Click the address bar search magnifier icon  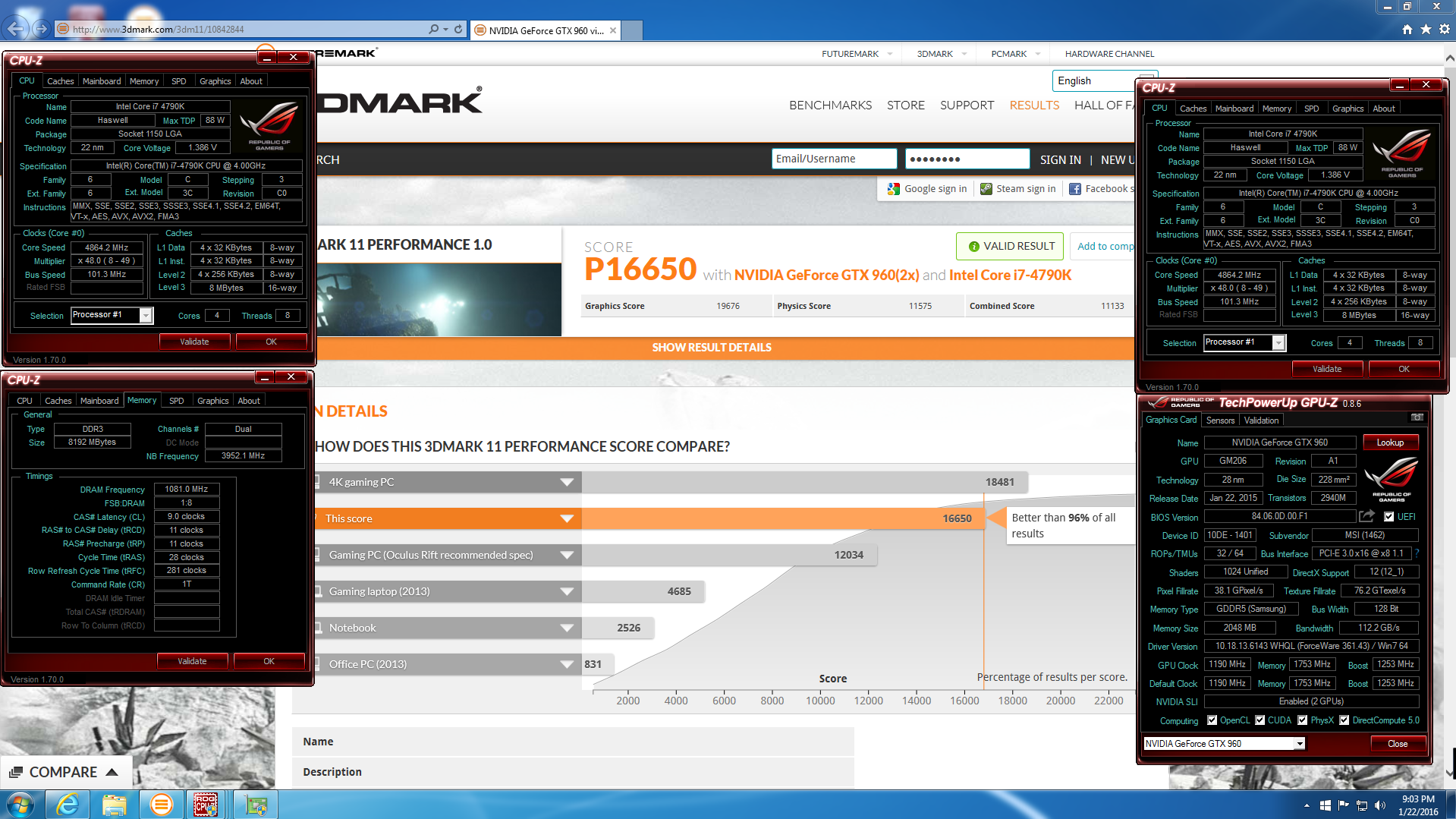(x=433, y=29)
